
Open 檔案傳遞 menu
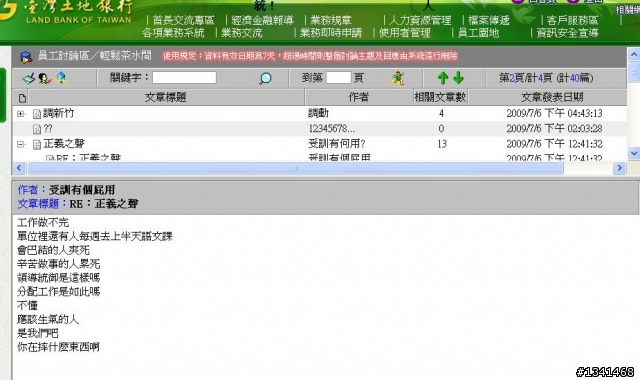click(489, 20)
